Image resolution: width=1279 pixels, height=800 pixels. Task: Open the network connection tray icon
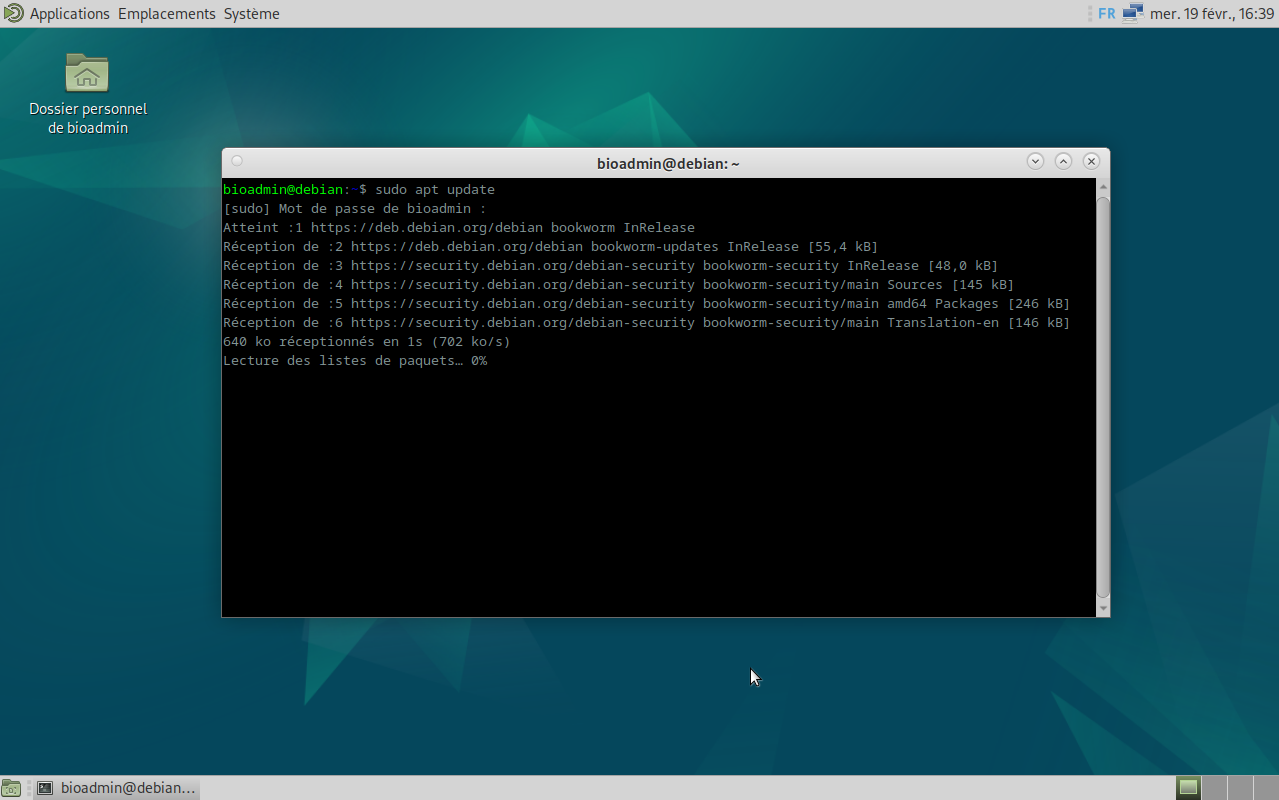[1132, 14]
